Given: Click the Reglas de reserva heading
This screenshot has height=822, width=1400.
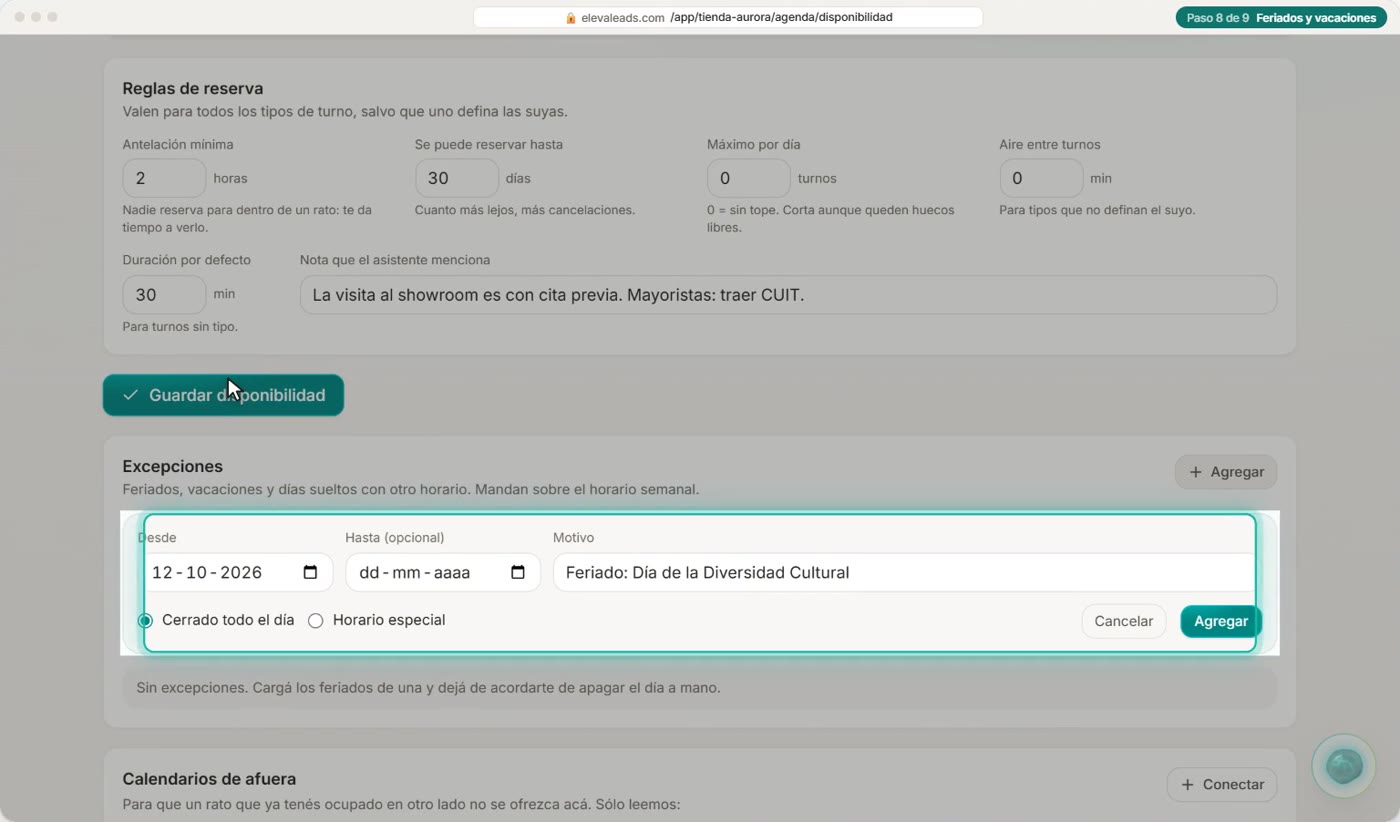Looking at the screenshot, I should [193, 89].
